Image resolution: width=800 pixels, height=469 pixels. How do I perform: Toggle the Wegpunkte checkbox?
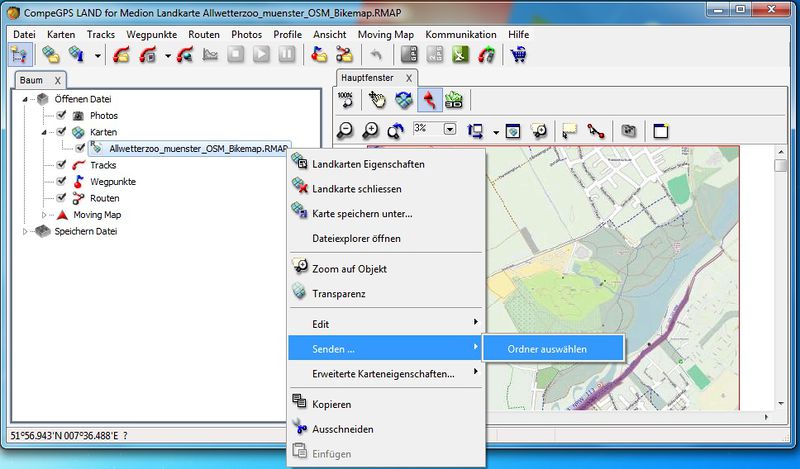pyautogui.click(x=61, y=182)
